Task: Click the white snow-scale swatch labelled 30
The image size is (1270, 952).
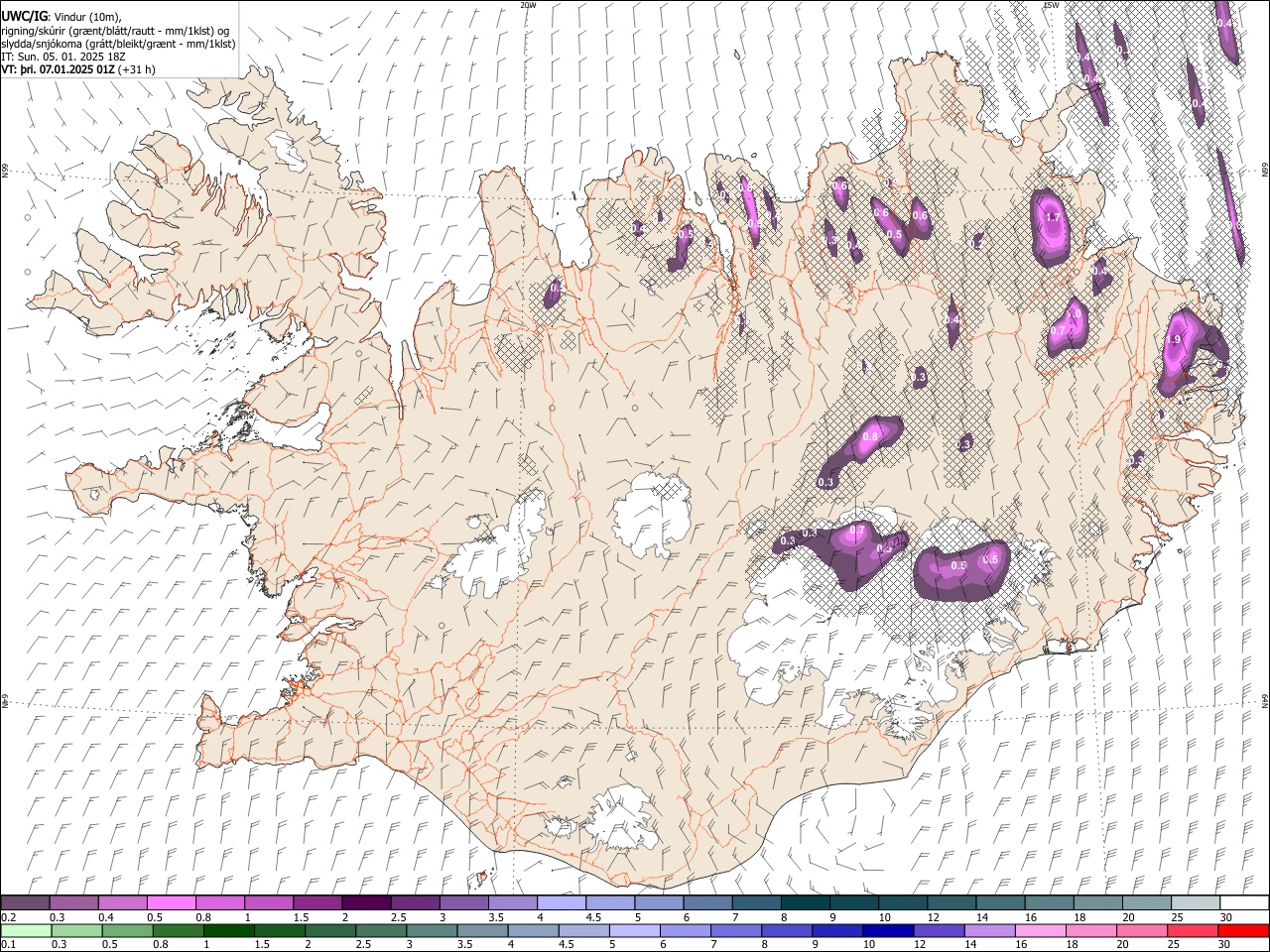Action: point(1244,903)
